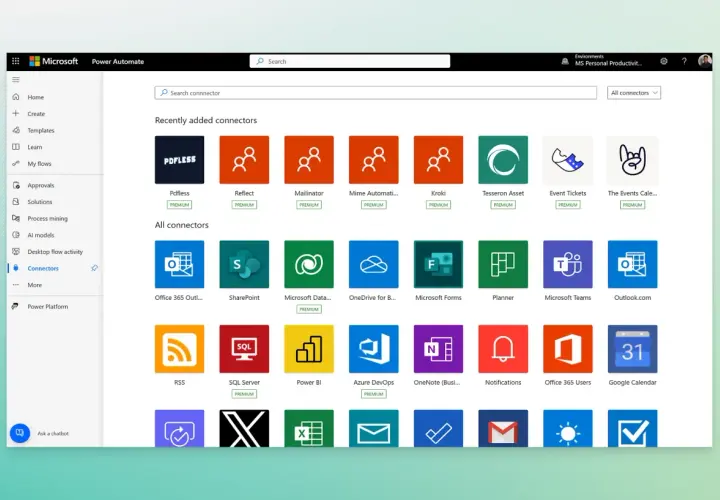Open the Planner connector
Screen dimensions: 720x500
503,264
